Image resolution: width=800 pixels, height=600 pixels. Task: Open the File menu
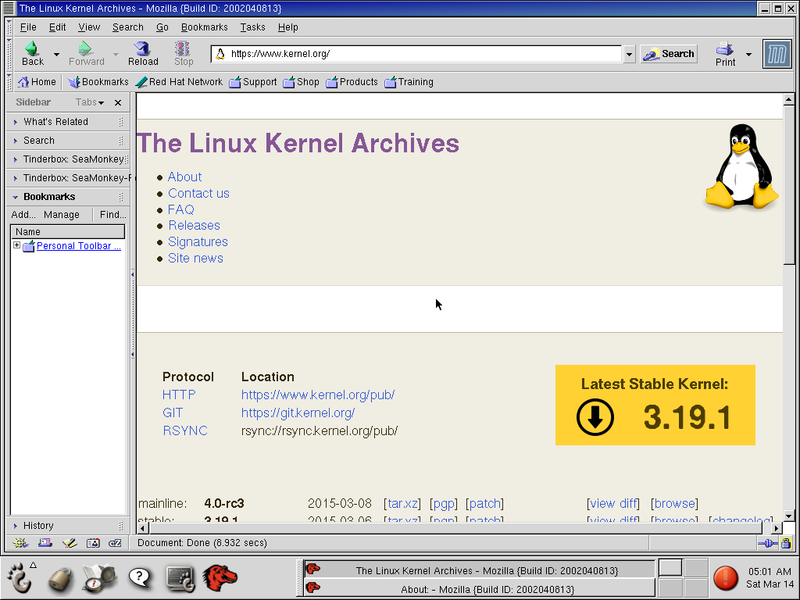(x=28, y=27)
